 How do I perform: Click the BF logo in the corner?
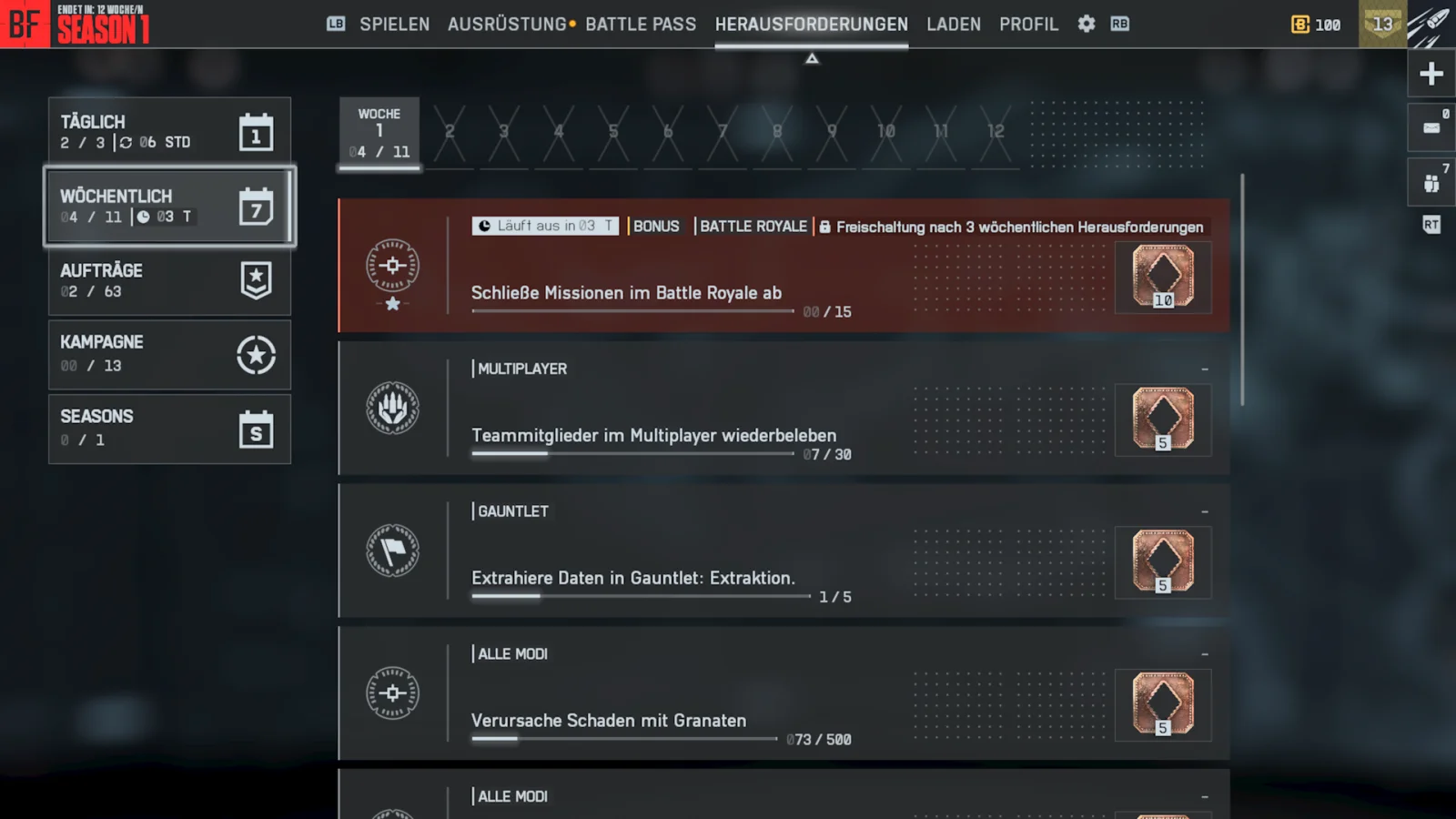pyautogui.click(x=25, y=24)
